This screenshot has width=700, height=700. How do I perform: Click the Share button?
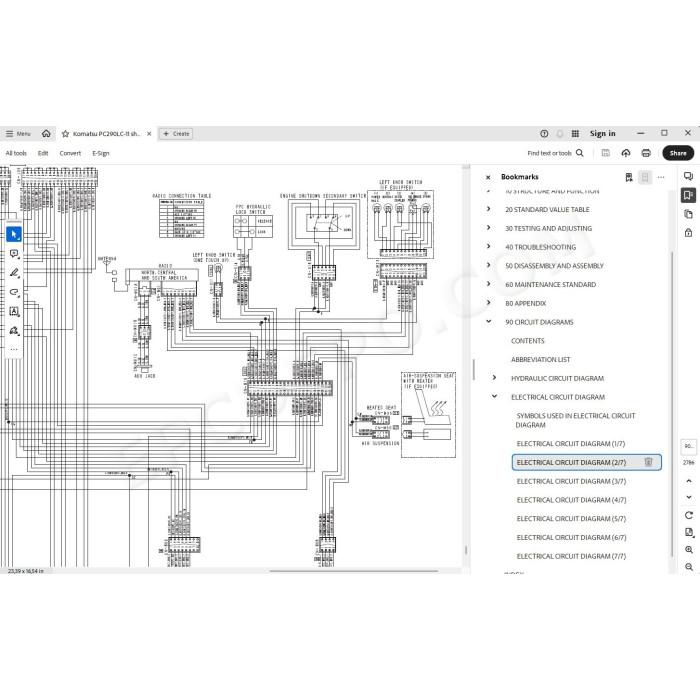[678, 153]
